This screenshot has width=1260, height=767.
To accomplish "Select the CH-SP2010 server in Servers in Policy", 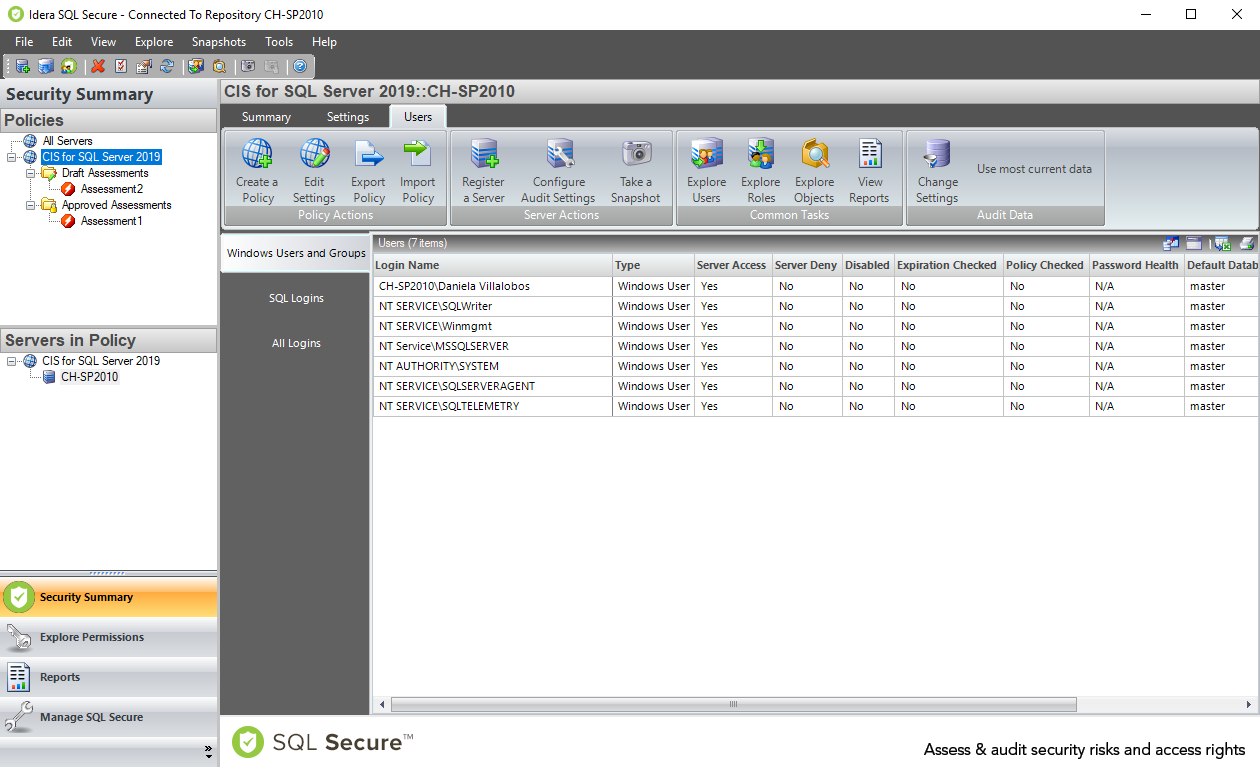I will coord(89,377).
